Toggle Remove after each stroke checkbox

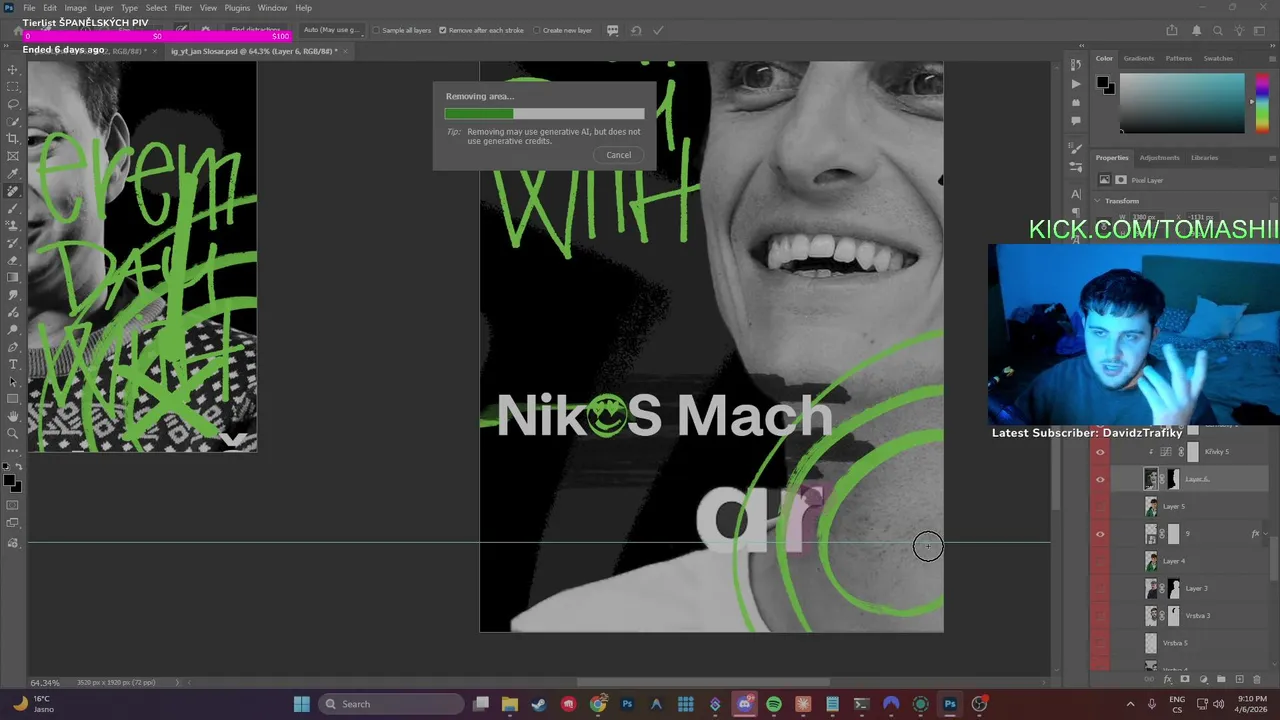[x=443, y=30]
